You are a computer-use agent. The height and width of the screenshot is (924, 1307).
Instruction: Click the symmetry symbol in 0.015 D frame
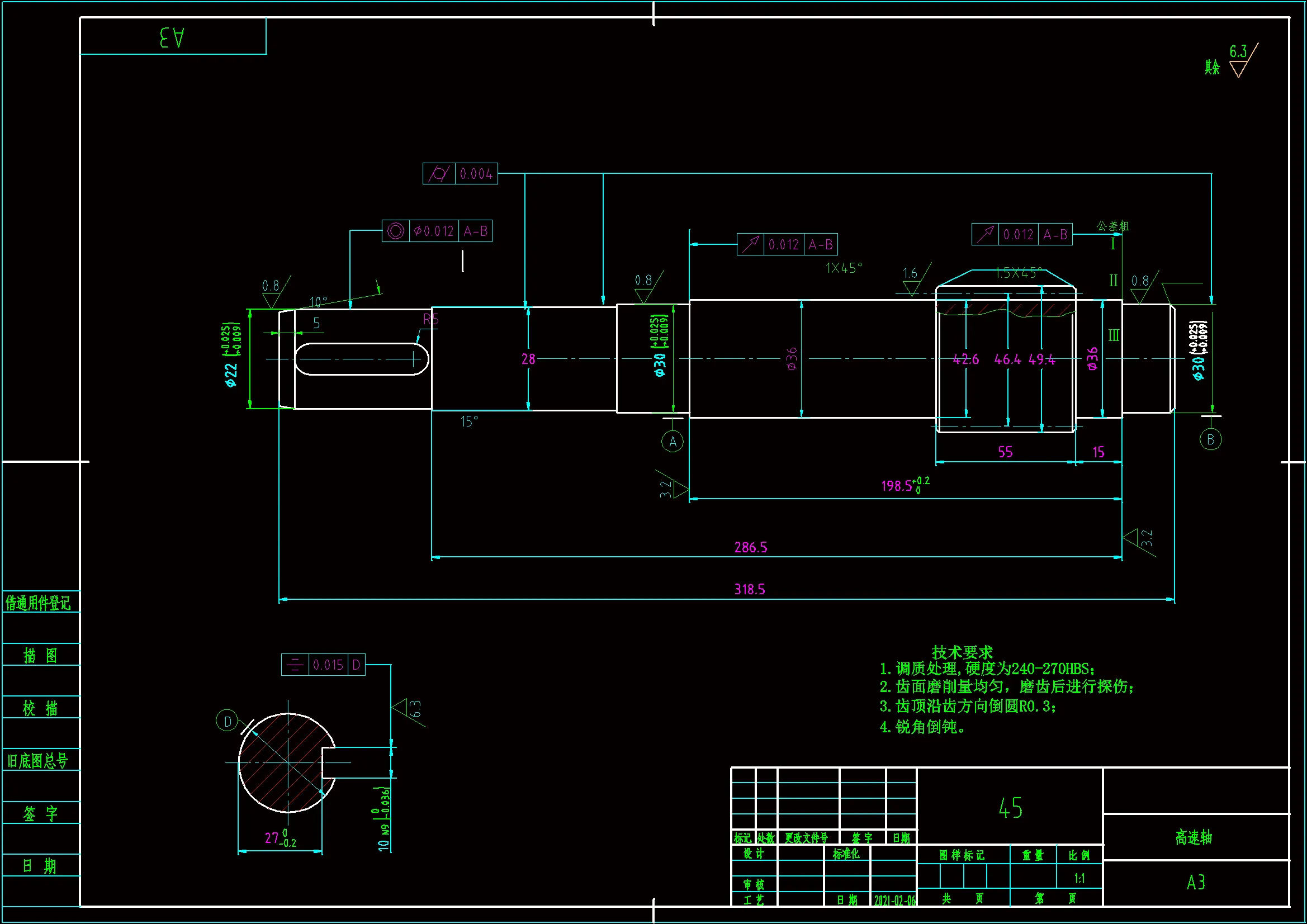tap(295, 665)
